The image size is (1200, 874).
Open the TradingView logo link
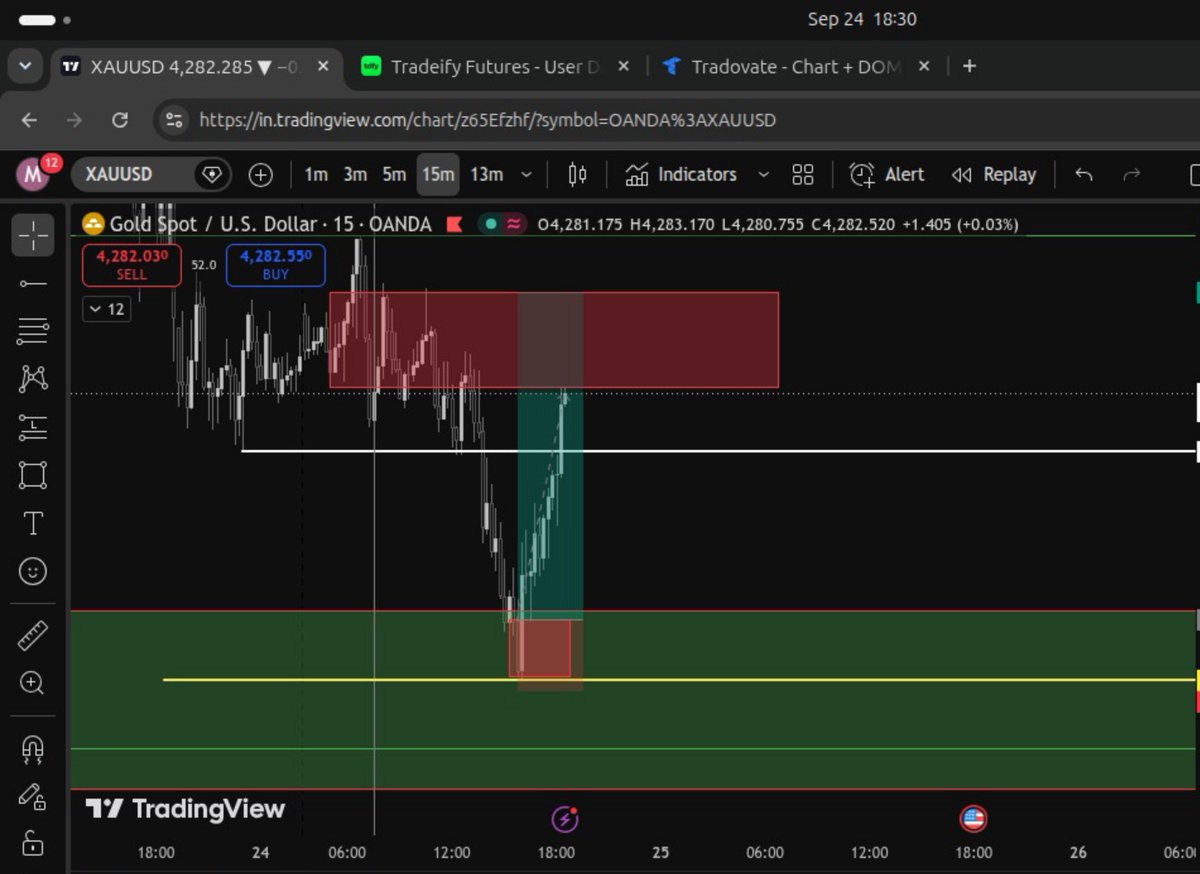point(185,809)
